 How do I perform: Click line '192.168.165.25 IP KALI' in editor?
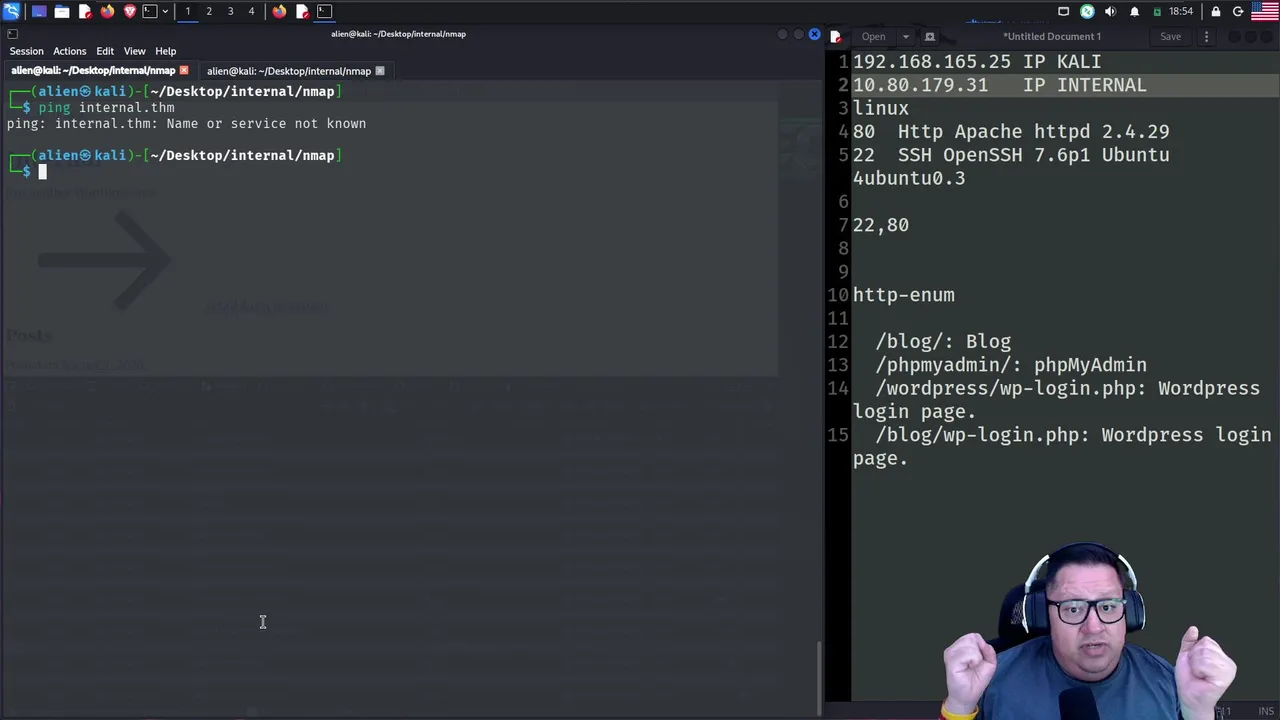(x=977, y=62)
